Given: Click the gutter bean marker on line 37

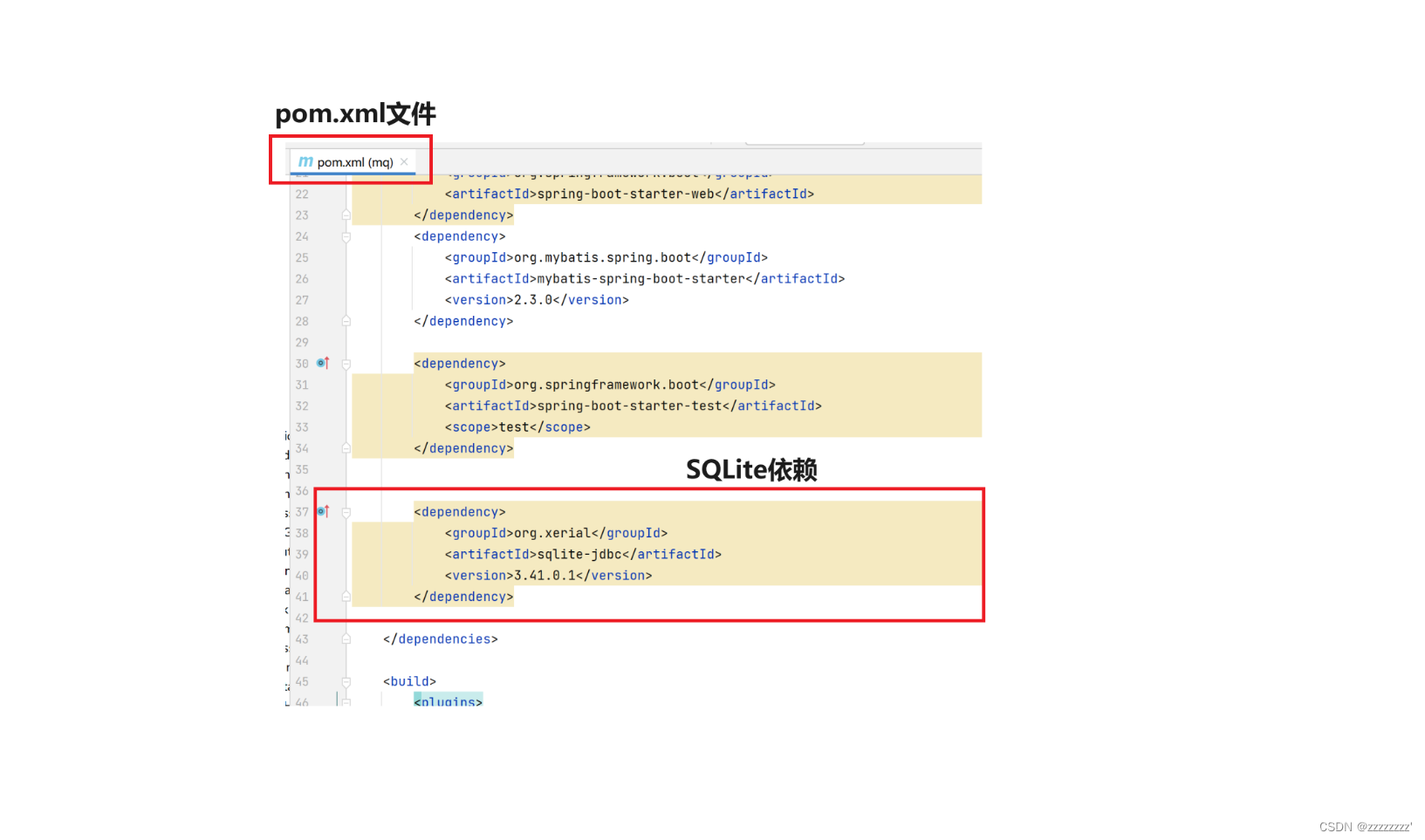Looking at the screenshot, I should tap(322, 511).
